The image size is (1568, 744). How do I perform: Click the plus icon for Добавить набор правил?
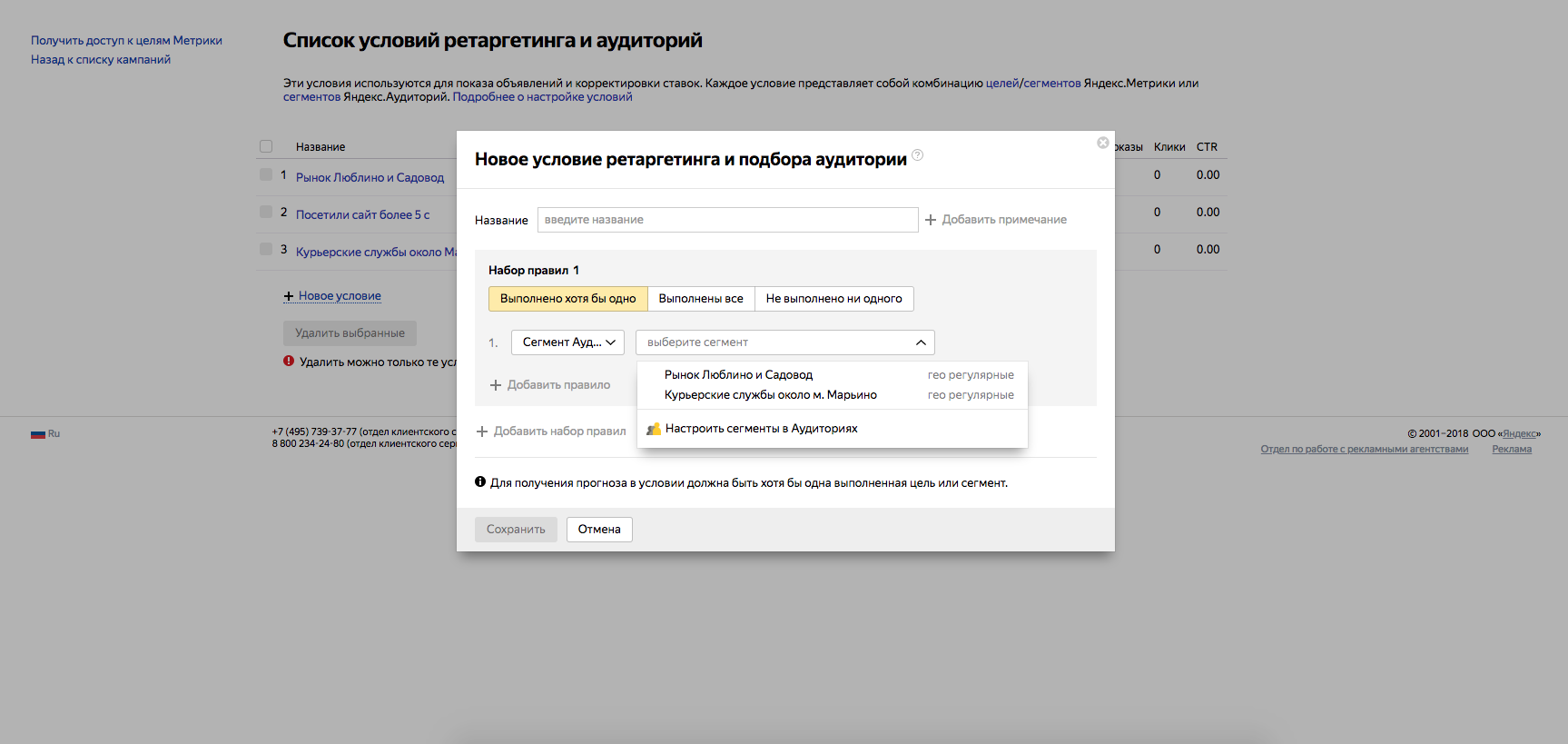click(482, 432)
